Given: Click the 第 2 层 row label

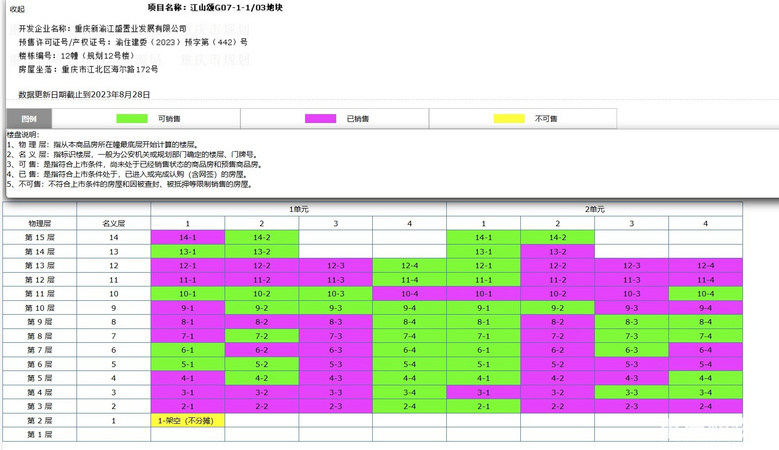Looking at the screenshot, I should pyautogui.click(x=40, y=421).
